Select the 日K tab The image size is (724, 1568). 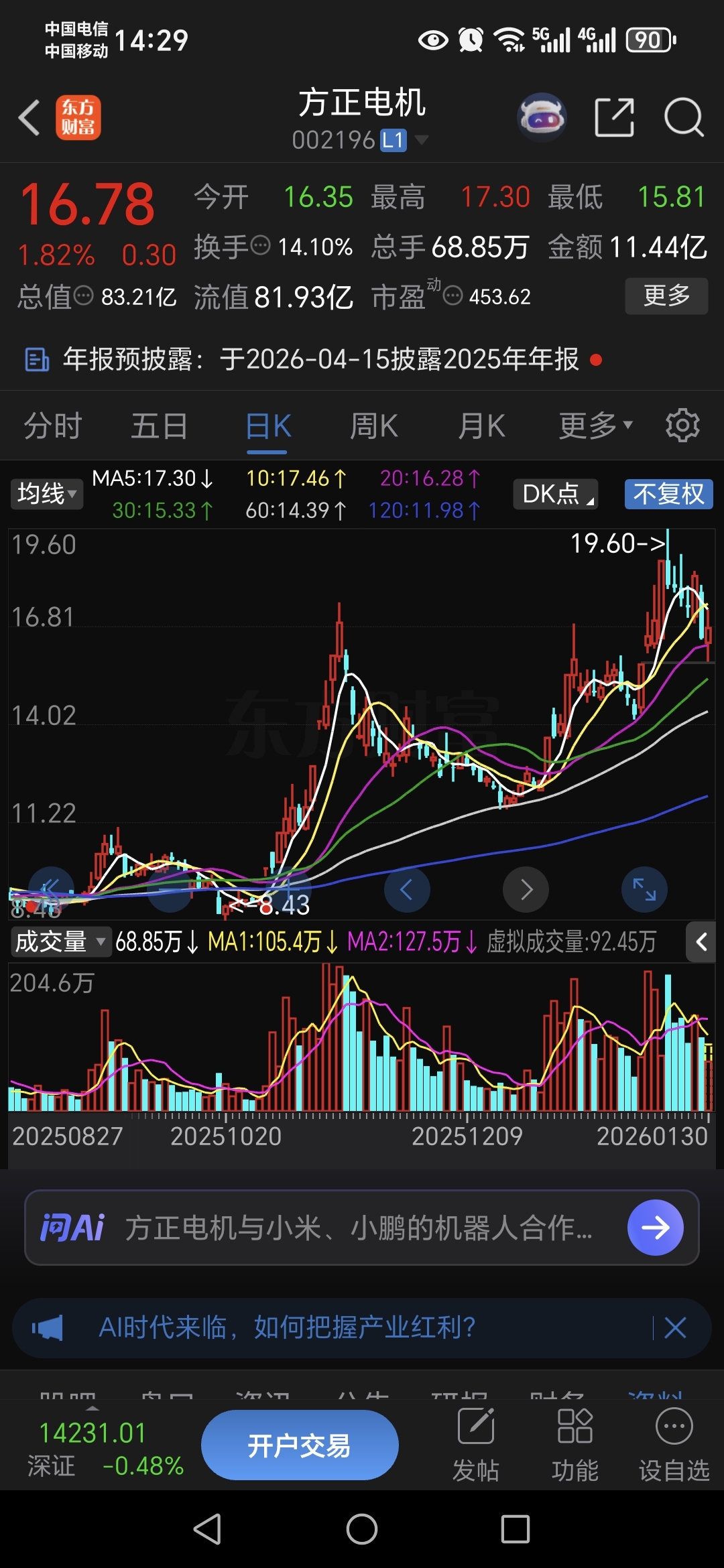(268, 426)
